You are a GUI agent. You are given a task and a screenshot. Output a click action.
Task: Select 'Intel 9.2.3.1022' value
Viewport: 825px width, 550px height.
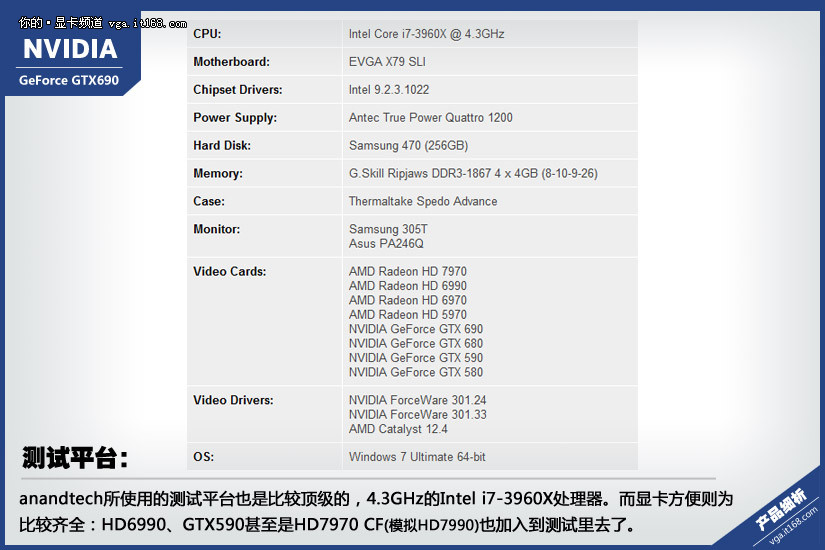click(389, 89)
